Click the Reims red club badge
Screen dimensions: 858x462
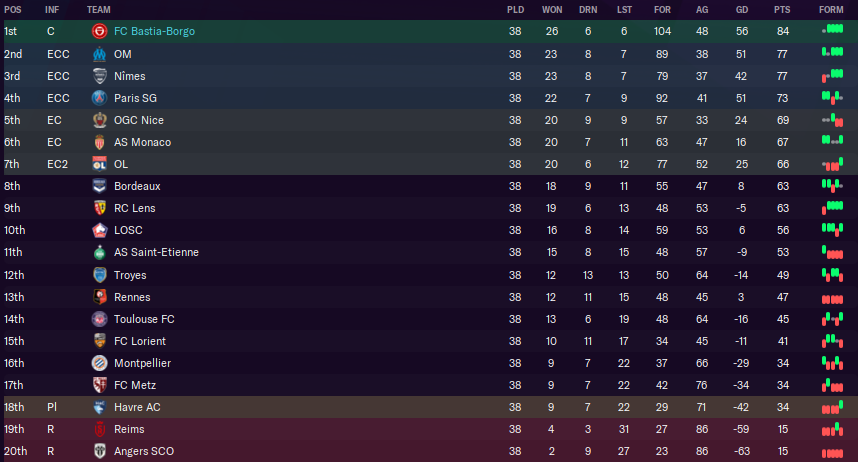(99, 429)
